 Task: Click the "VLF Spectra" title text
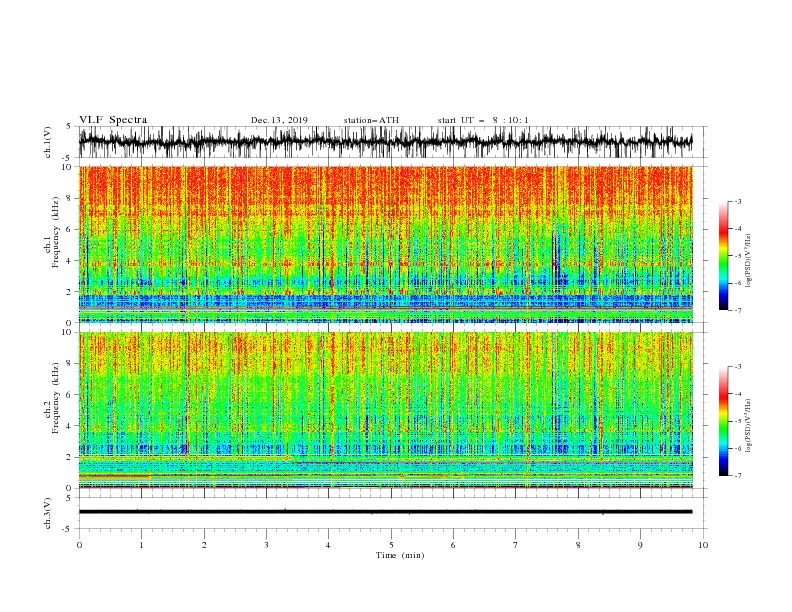click(x=113, y=120)
